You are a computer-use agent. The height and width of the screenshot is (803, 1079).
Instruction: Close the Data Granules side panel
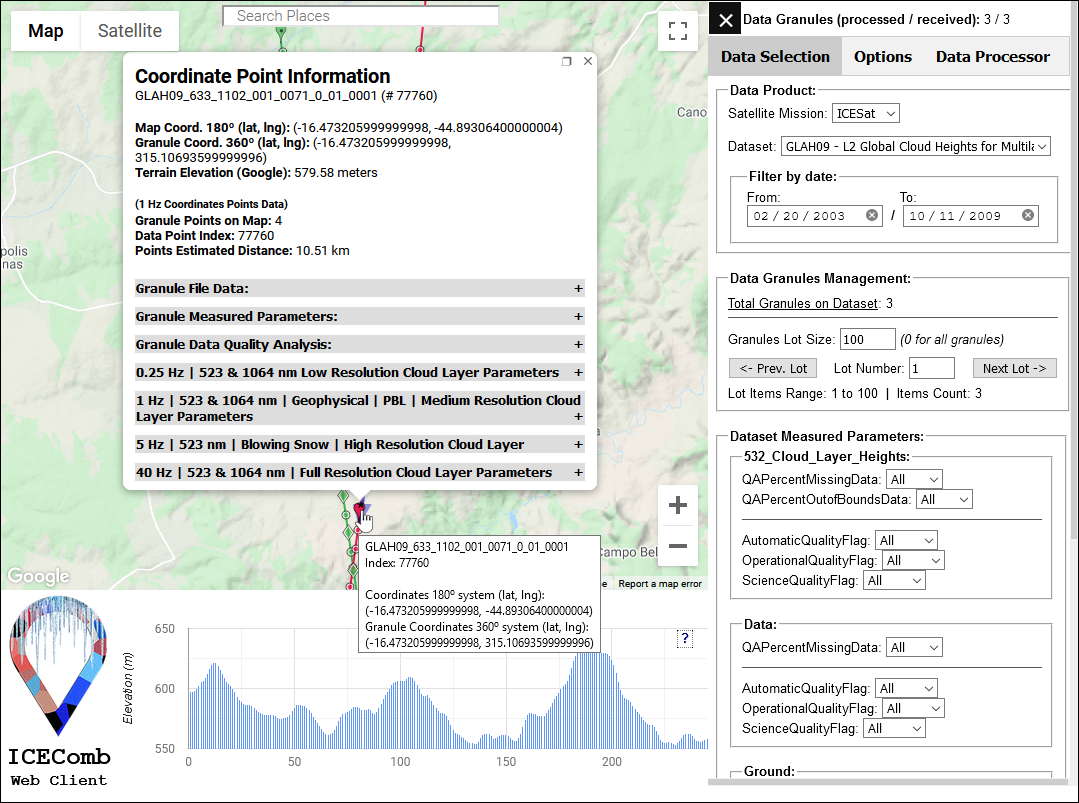pyautogui.click(x=726, y=20)
